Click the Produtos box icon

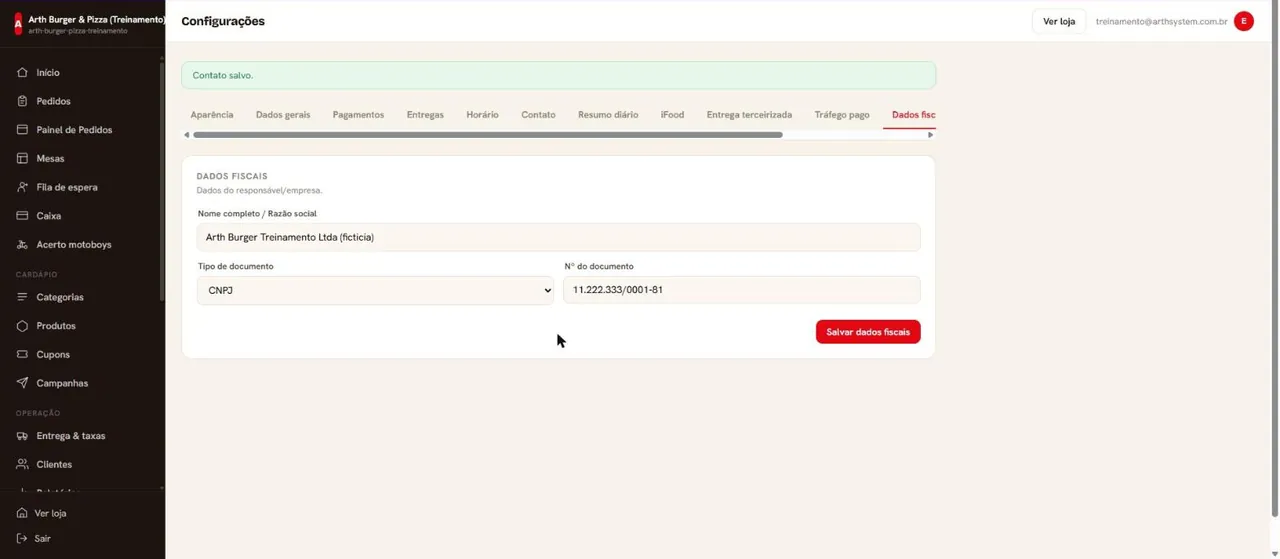tap(22, 326)
